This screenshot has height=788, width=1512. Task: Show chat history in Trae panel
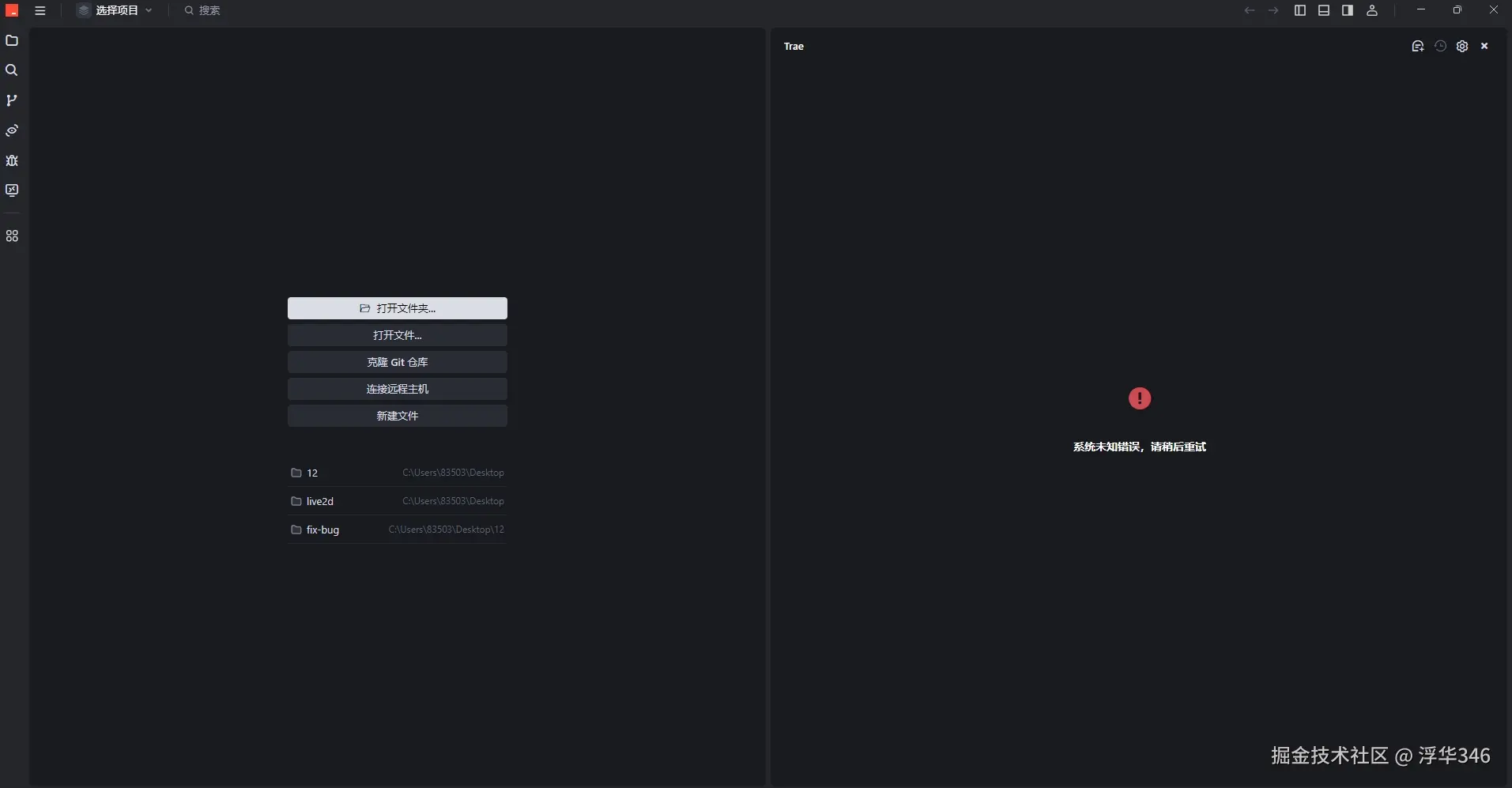[1440, 47]
